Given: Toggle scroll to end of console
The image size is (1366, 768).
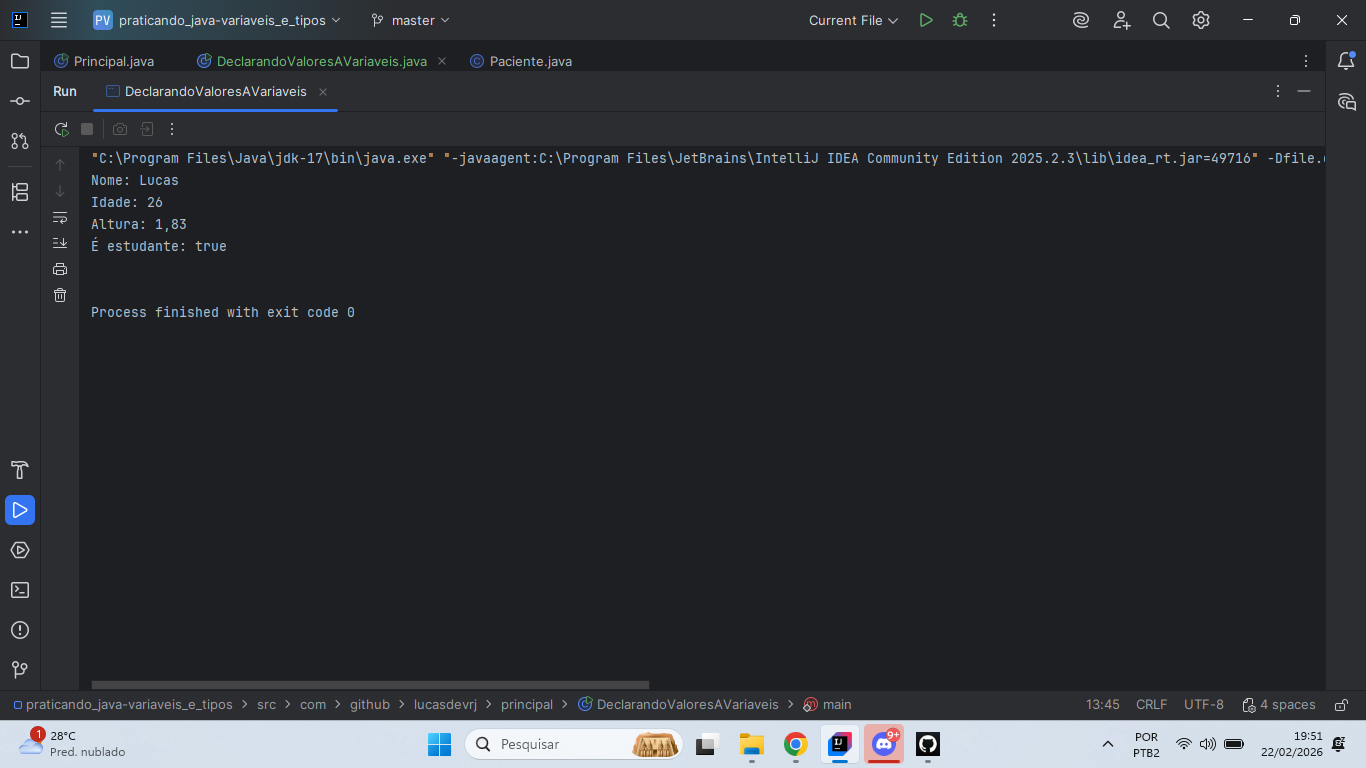Looking at the screenshot, I should (x=60, y=243).
